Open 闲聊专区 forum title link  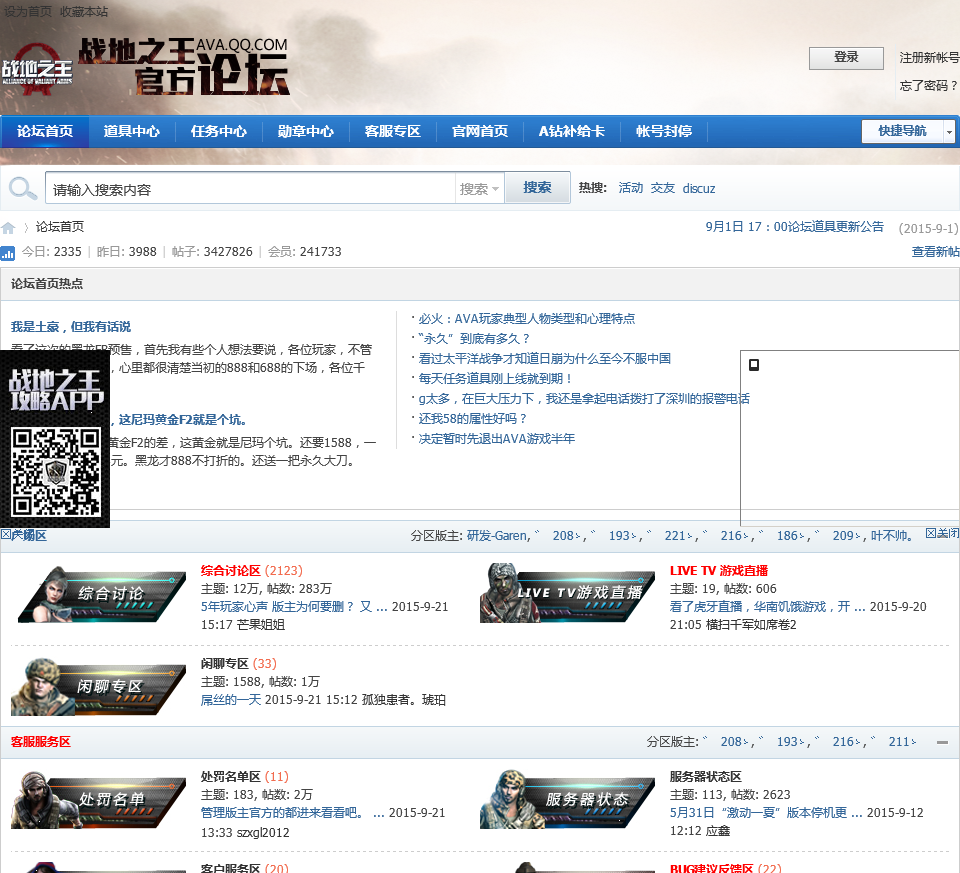coord(225,664)
